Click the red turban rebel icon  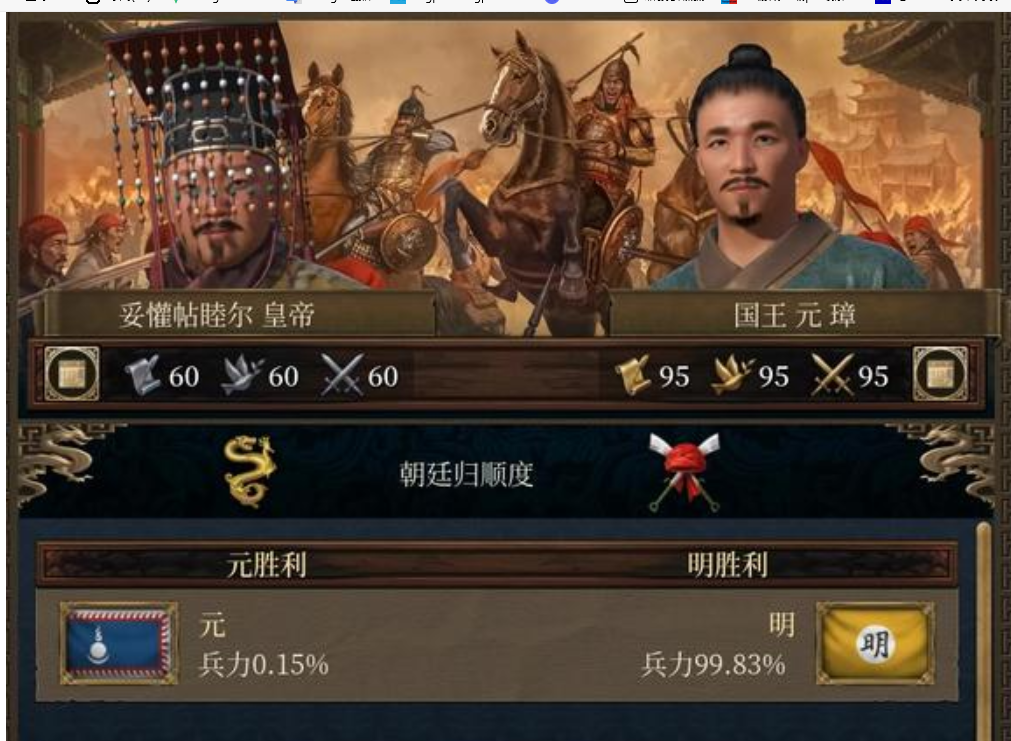tap(685, 473)
